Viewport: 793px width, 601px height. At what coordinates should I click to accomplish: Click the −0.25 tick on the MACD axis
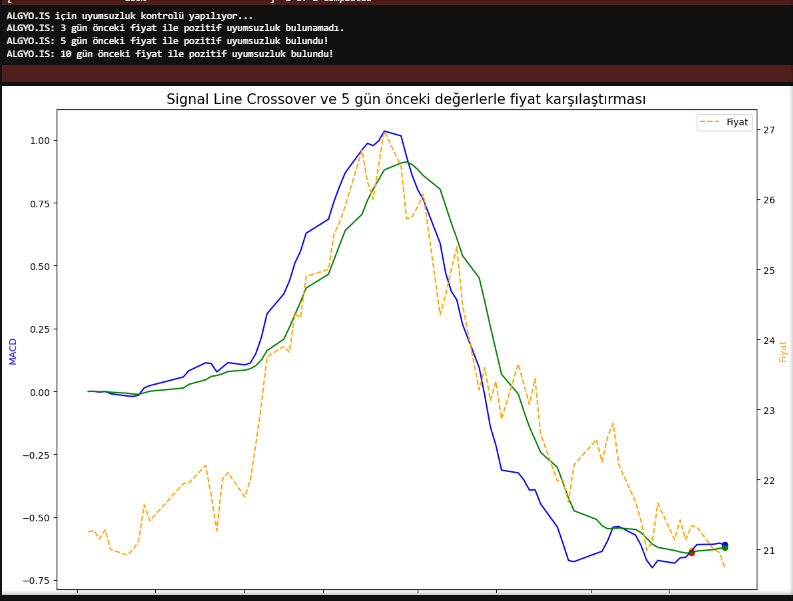(x=36, y=455)
